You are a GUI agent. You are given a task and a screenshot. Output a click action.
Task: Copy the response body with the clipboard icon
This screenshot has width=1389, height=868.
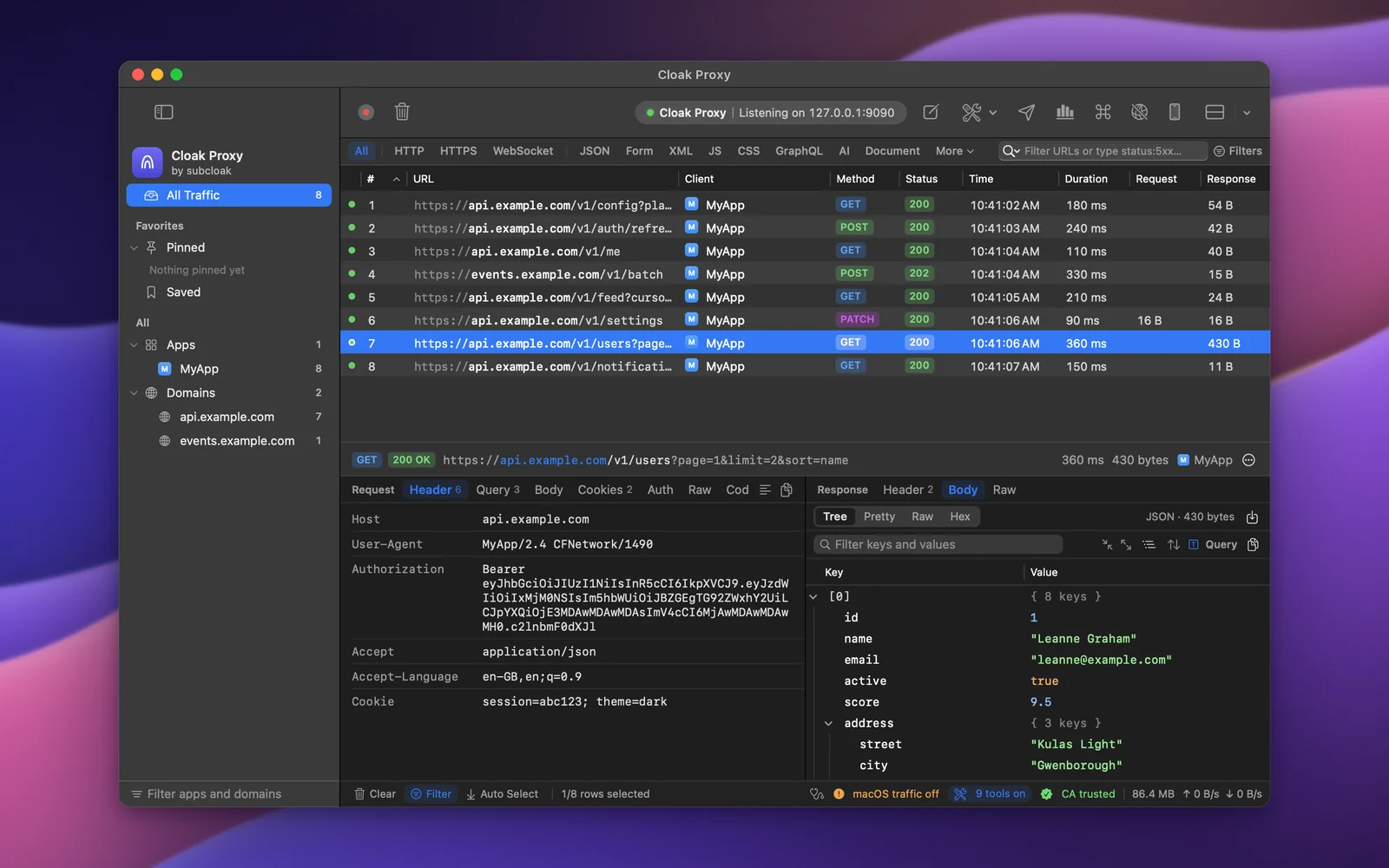1253,544
